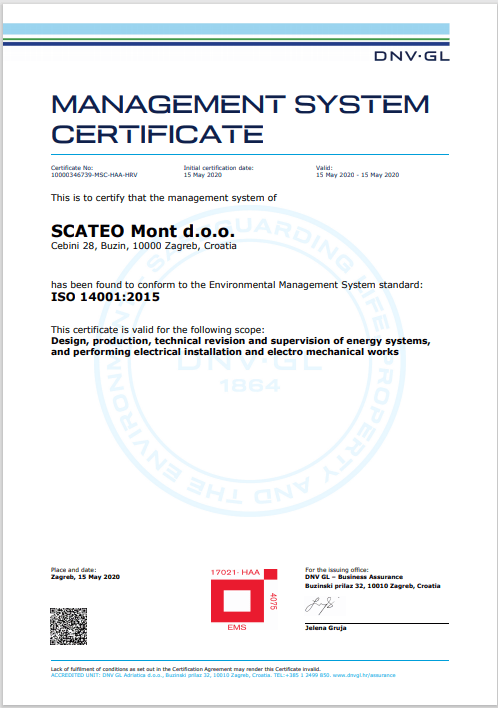Select 'Zagreb, 15 May 2020' text
This screenshot has height=708, width=498.
coord(85,577)
